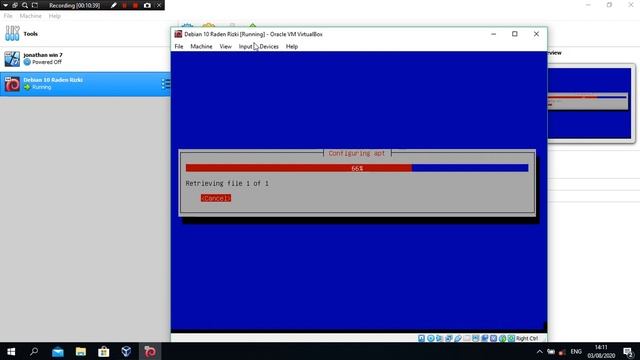Click the optical drive indicator in VM status bar
The image size is (640, 360).
tap(431, 338)
